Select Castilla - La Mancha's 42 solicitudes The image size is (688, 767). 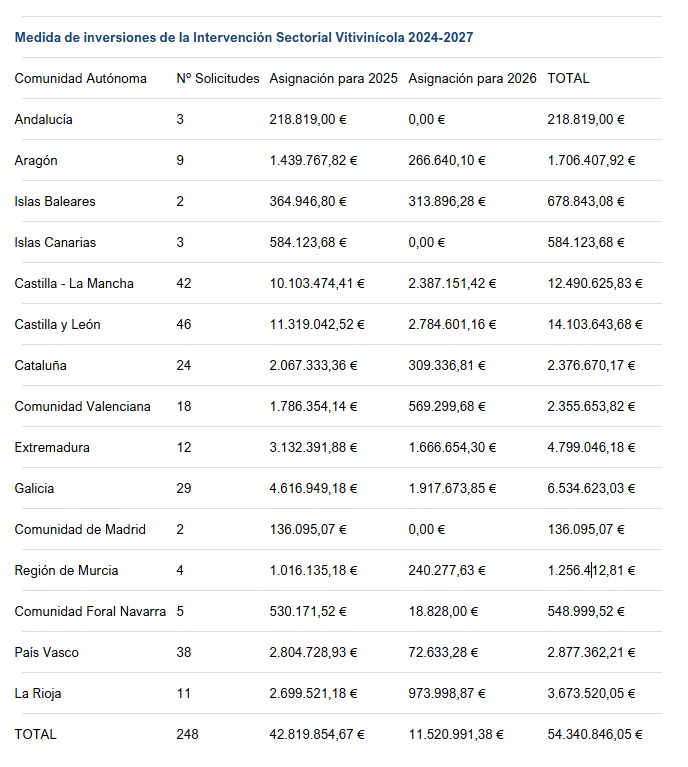coord(183,284)
